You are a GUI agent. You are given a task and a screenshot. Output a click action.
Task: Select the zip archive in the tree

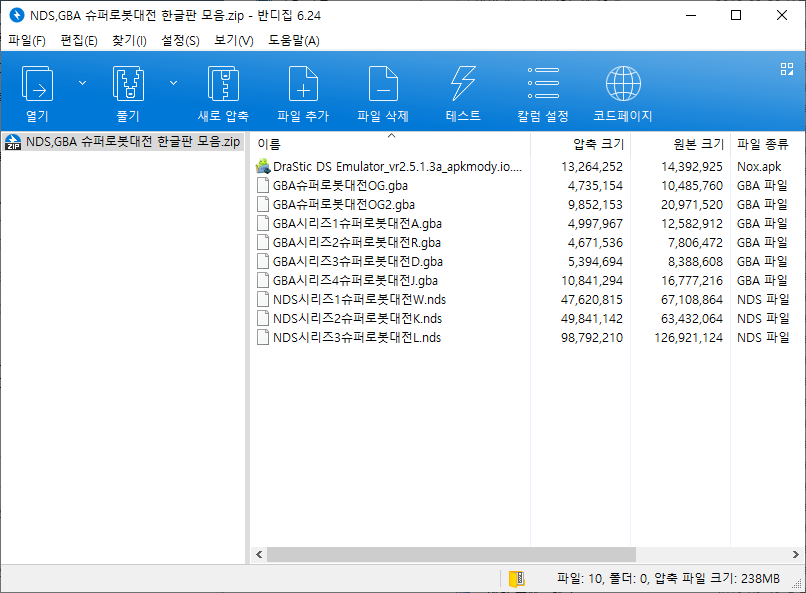(132, 142)
